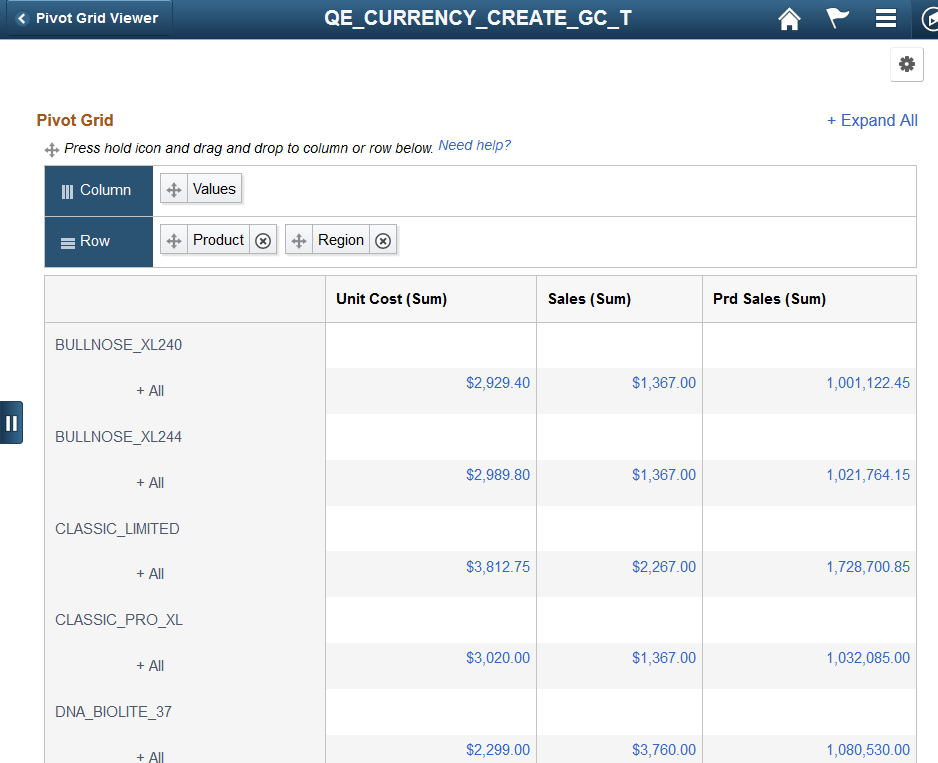Viewport: 938px width, 763px height.
Task: Open the hamburger actions menu
Action: coord(885,18)
